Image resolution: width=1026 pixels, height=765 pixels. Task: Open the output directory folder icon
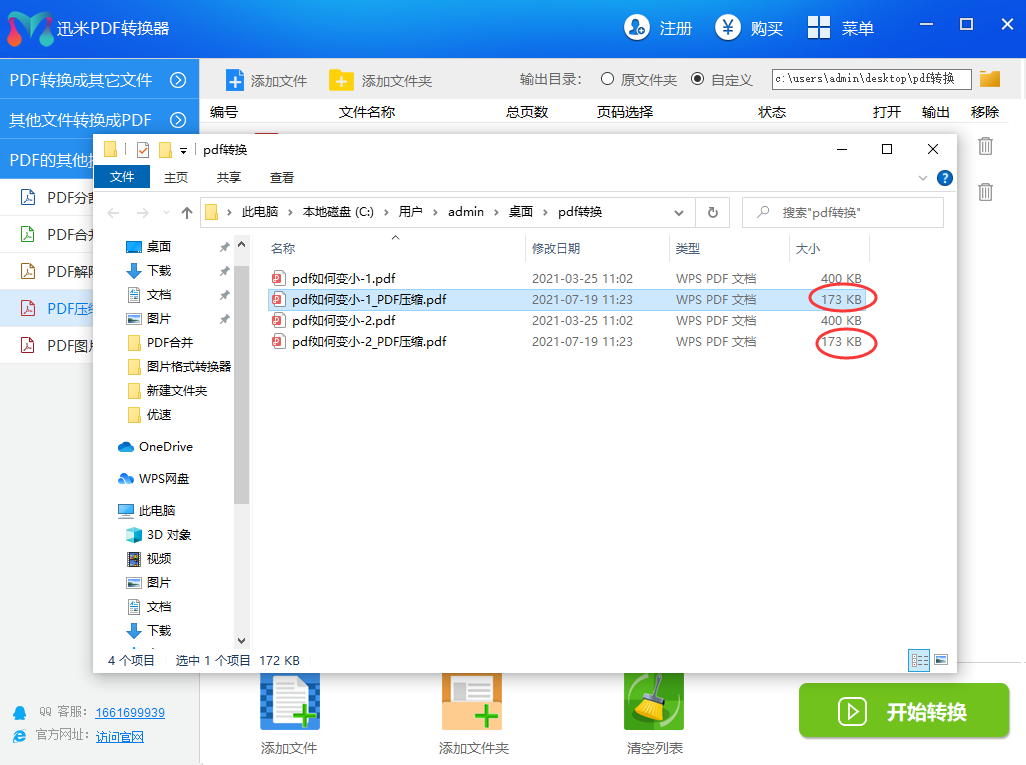[990, 79]
